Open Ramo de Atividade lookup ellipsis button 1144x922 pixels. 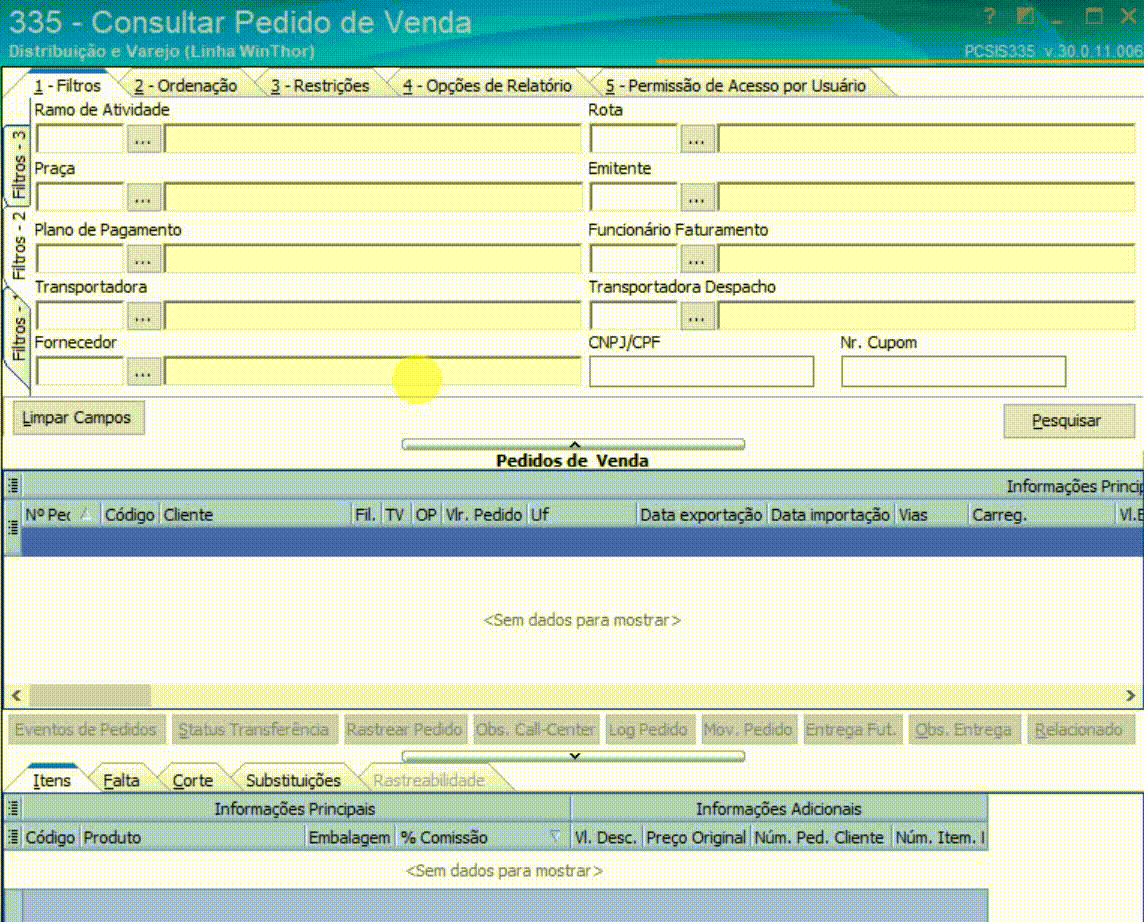tap(143, 139)
